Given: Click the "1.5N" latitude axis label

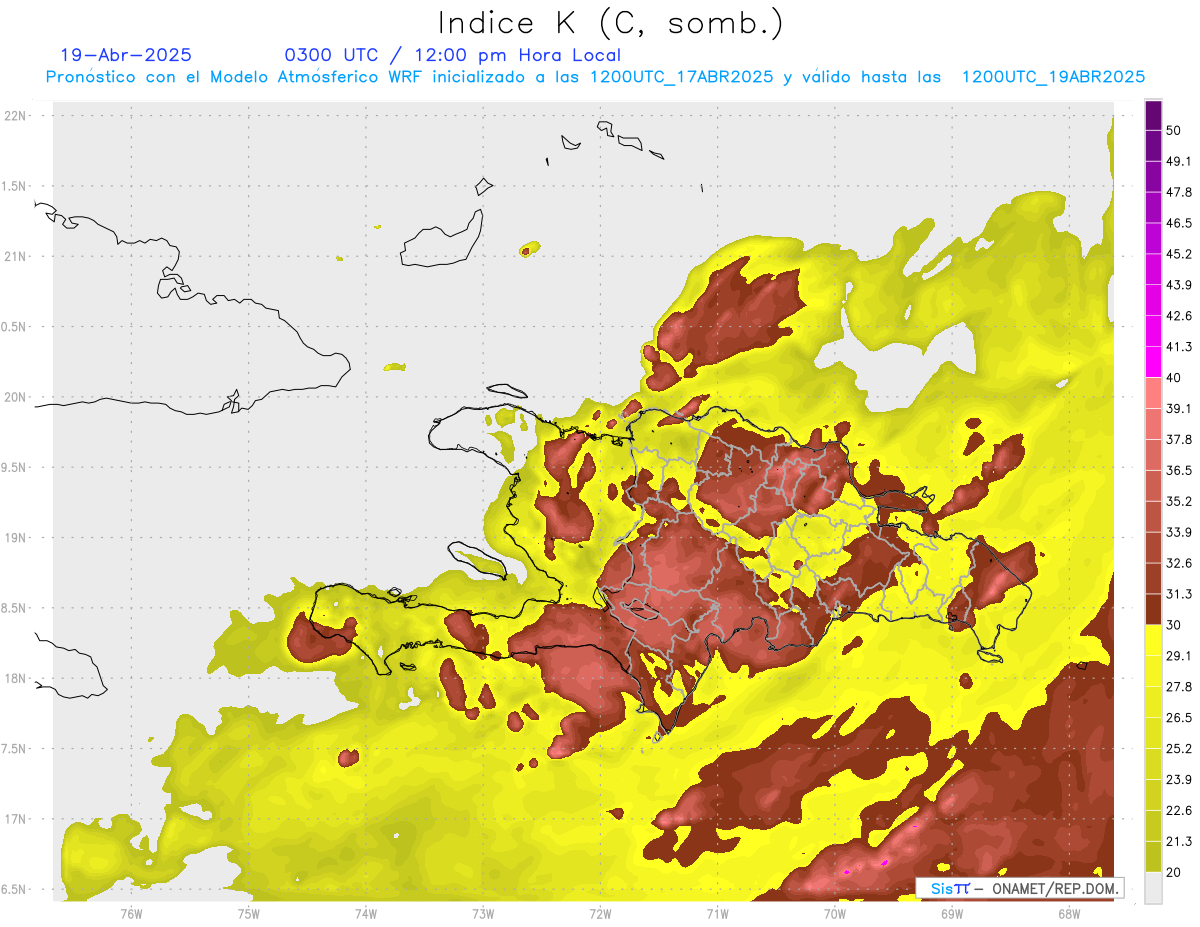Looking at the screenshot, I should [15, 186].
